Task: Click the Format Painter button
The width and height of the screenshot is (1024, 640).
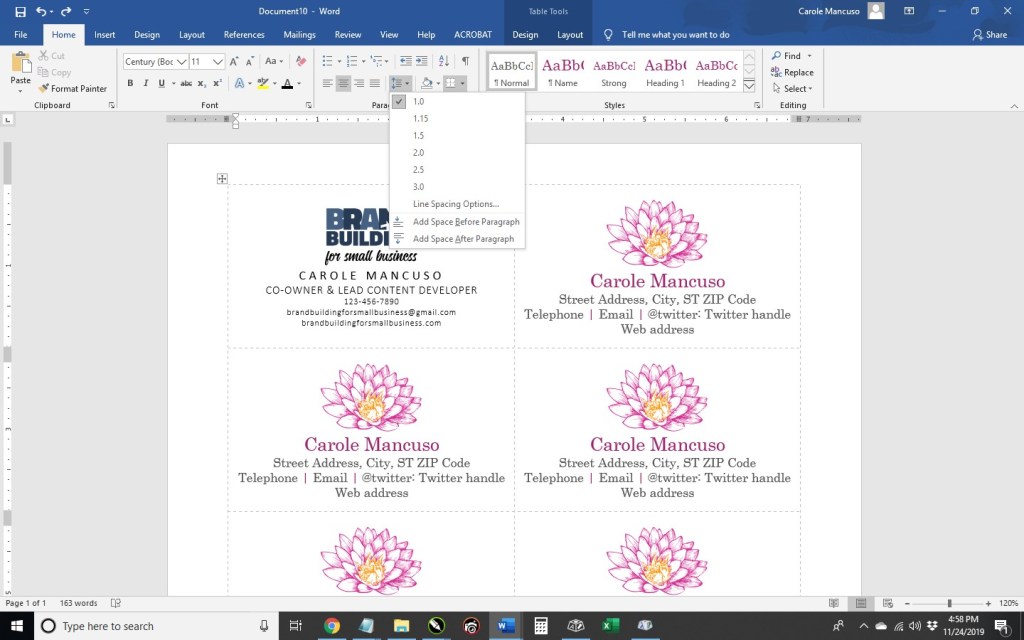Action: pos(79,88)
